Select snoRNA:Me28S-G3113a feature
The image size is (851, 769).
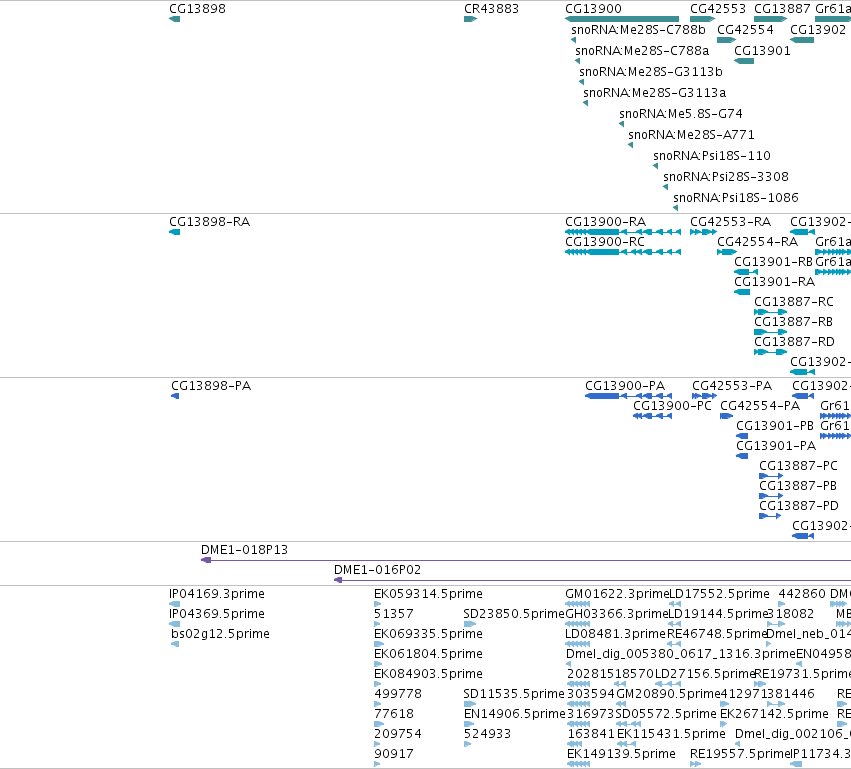point(585,103)
